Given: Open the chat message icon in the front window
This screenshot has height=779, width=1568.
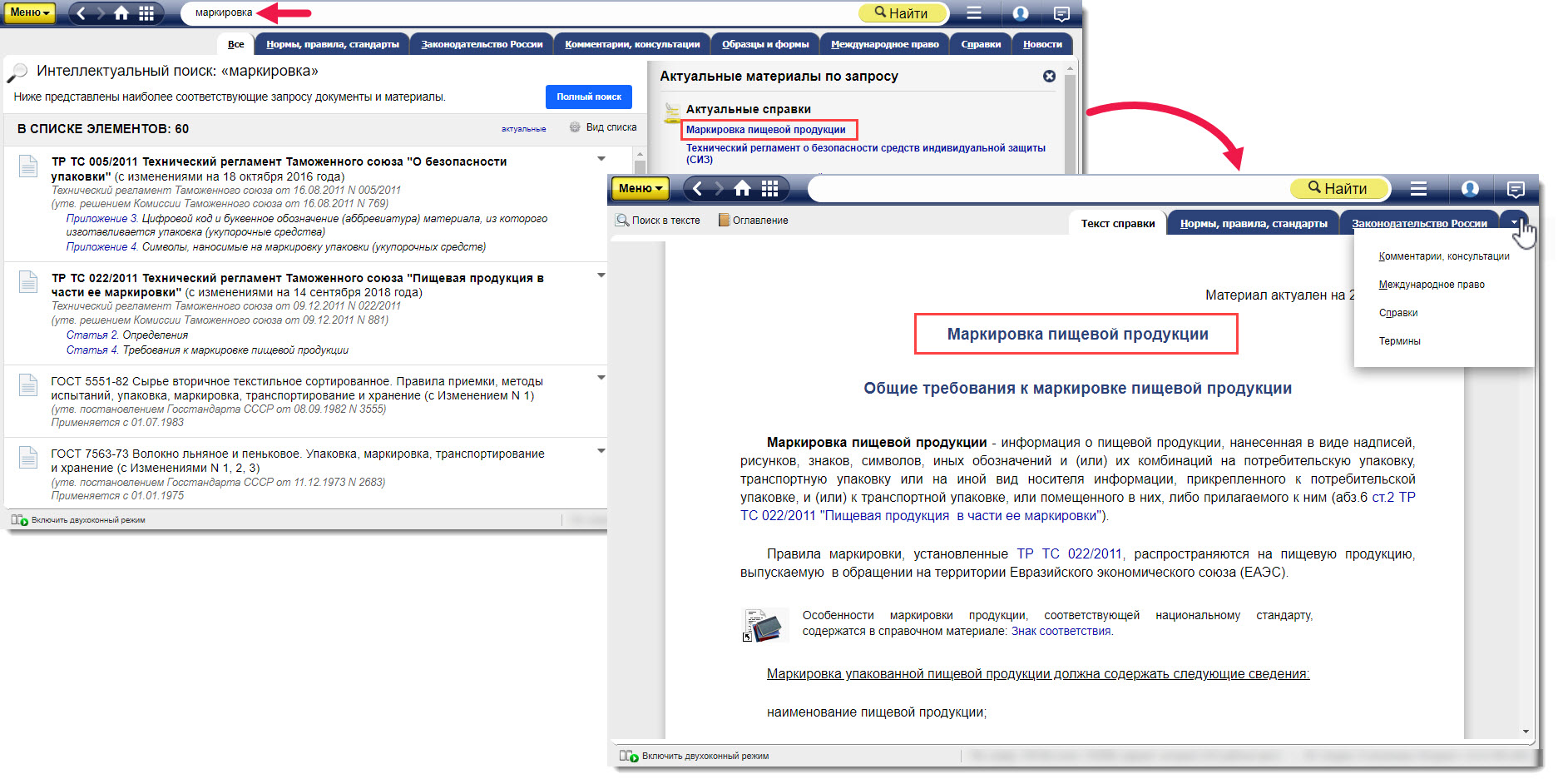Looking at the screenshot, I should [1516, 190].
